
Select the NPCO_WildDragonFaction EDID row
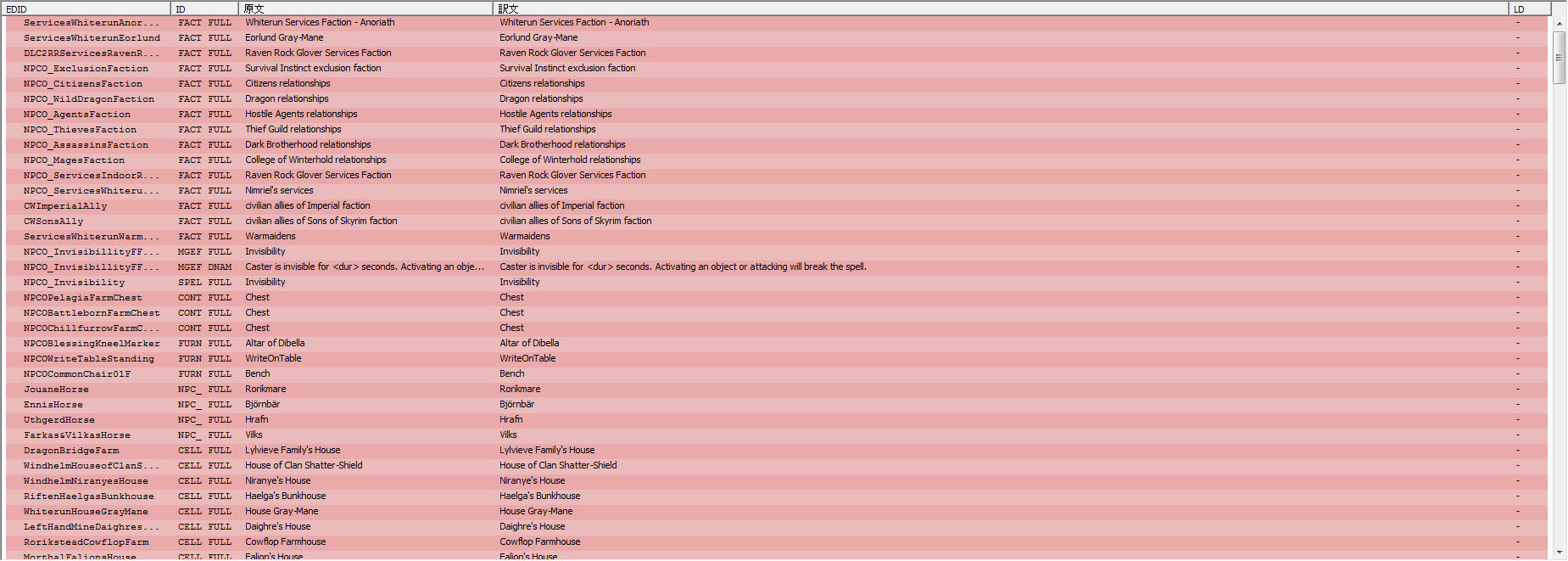[777, 99]
